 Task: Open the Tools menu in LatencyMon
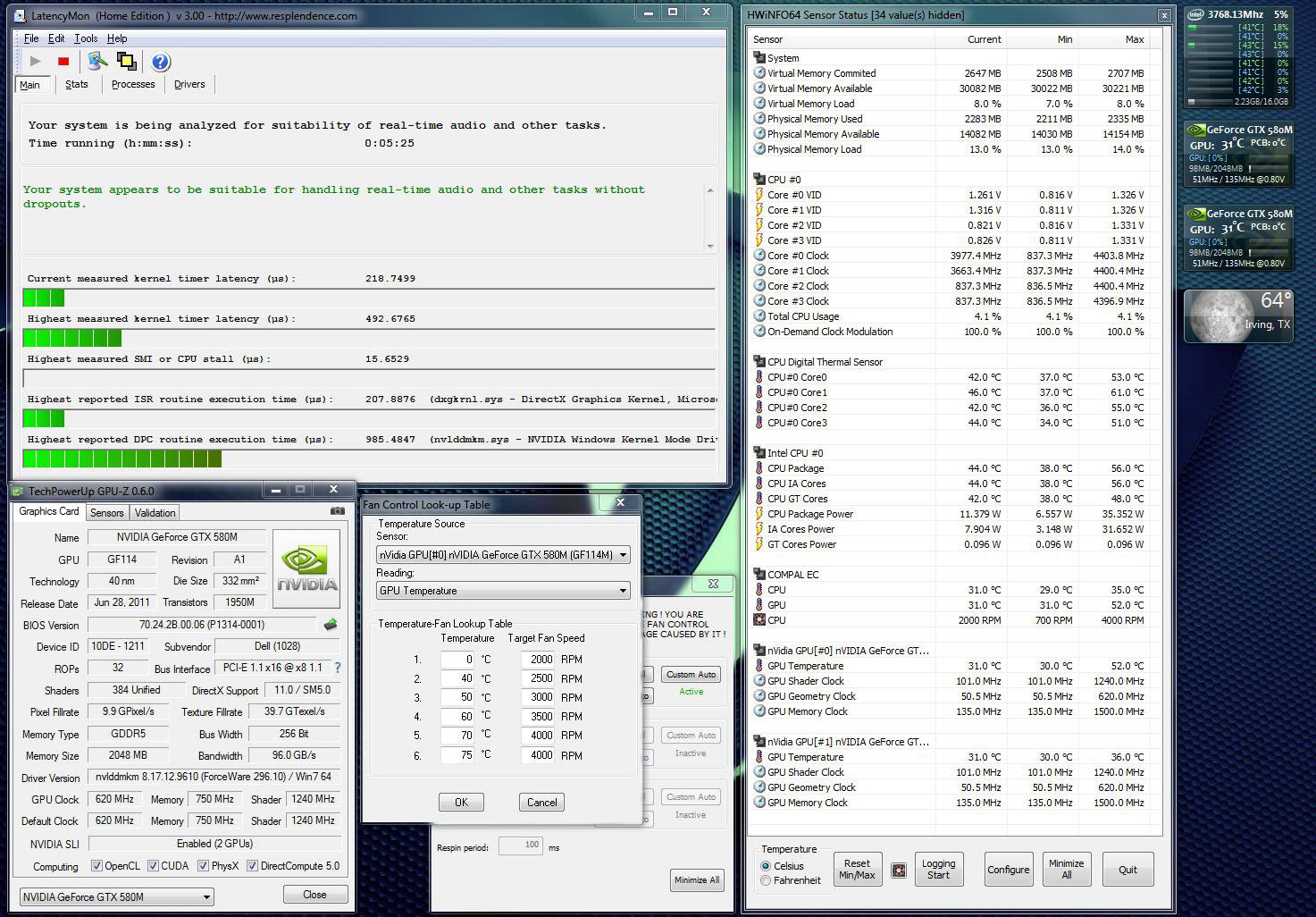(86, 38)
